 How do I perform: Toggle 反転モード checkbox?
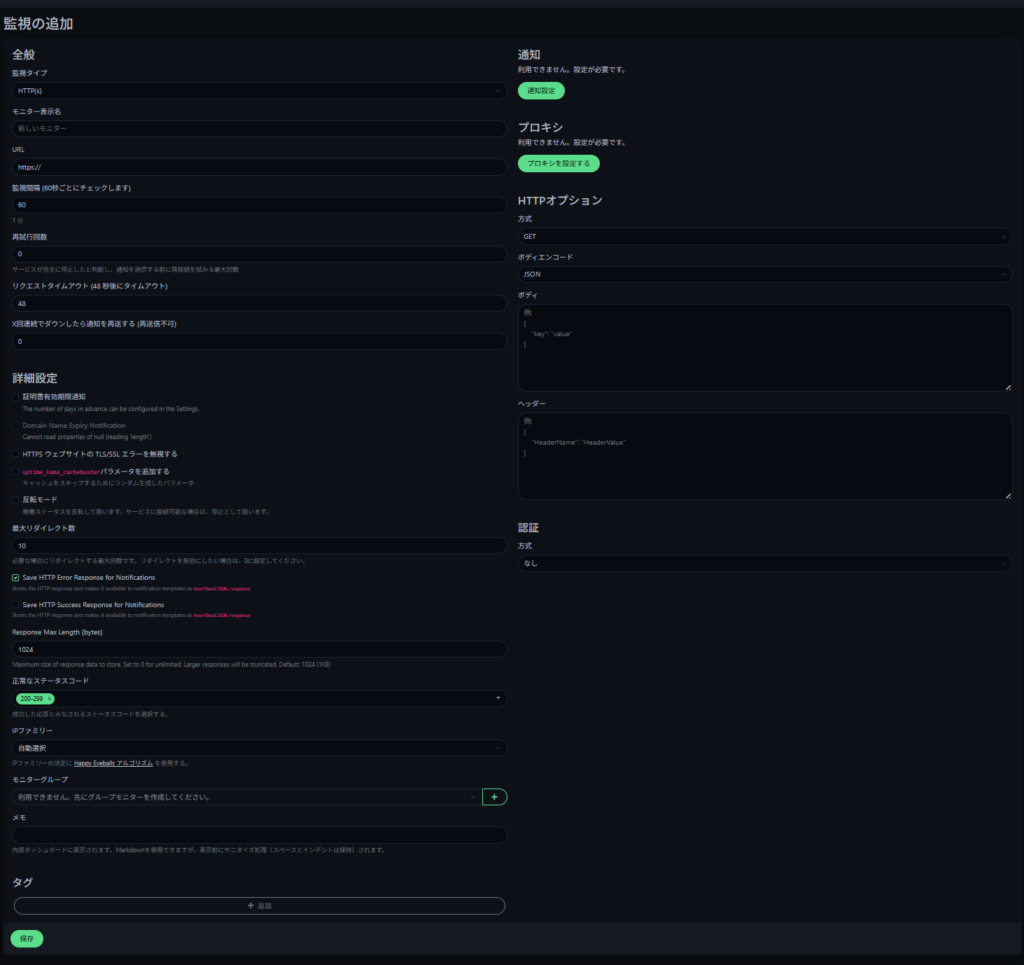click(16, 499)
